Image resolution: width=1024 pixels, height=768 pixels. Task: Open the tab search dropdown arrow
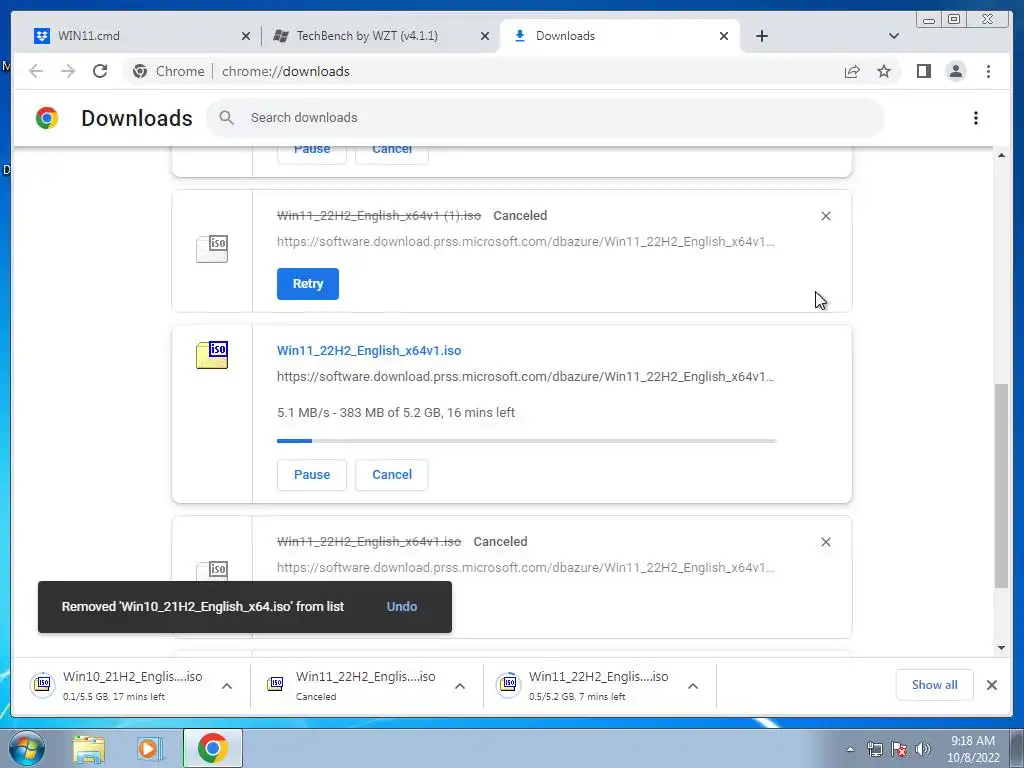pos(894,36)
